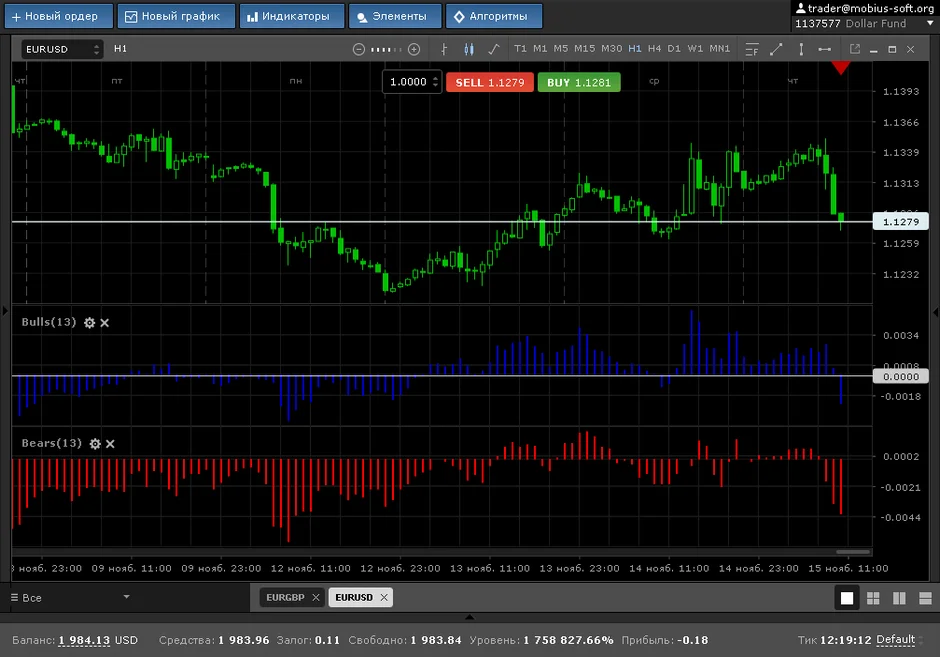The image size is (940, 657).
Task: Select M15 timeframe
Action: 585,49
